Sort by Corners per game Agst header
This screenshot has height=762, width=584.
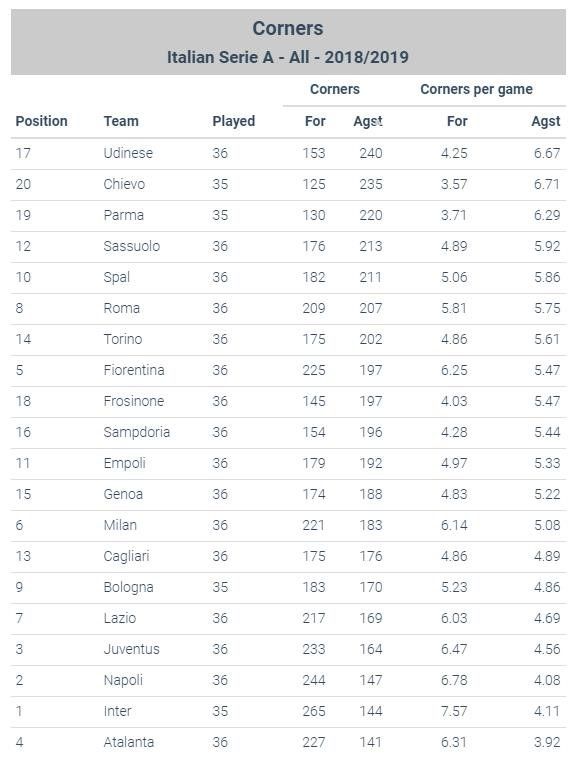[x=546, y=121]
